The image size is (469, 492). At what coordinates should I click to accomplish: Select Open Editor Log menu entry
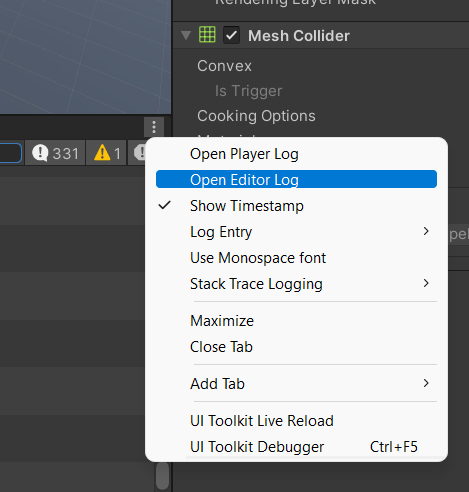pyautogui.click(x=296, y=179)
